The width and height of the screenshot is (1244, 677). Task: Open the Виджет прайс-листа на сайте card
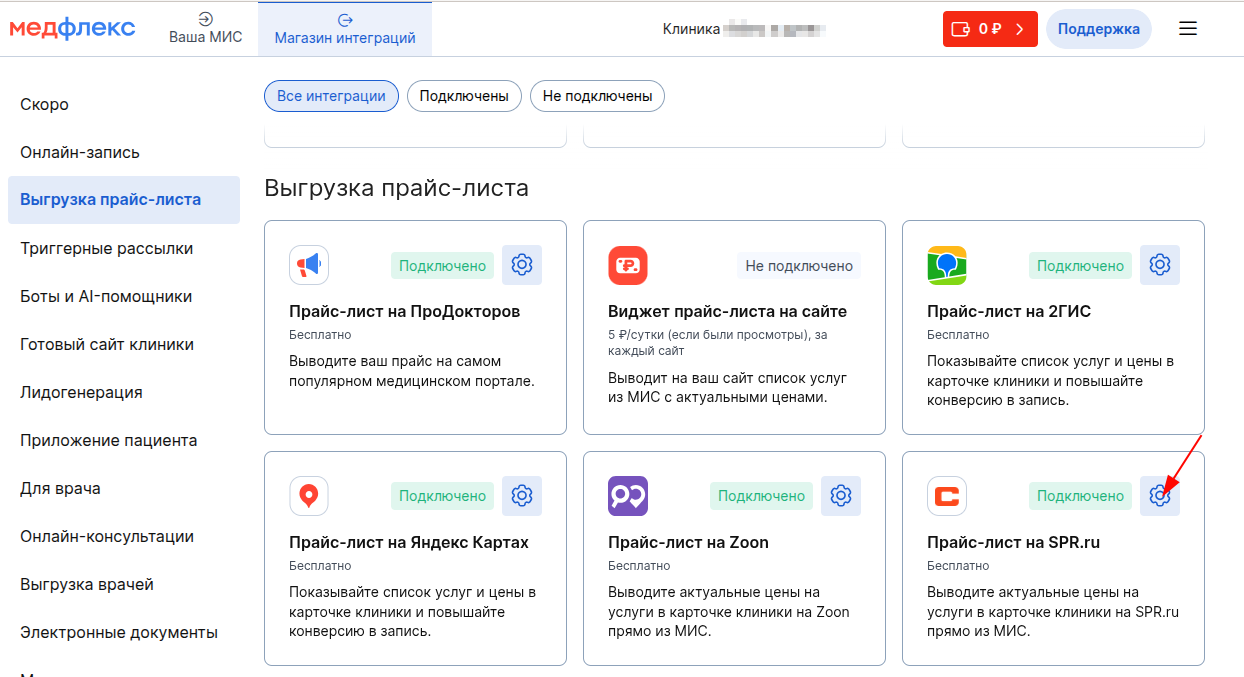[733, 327]
